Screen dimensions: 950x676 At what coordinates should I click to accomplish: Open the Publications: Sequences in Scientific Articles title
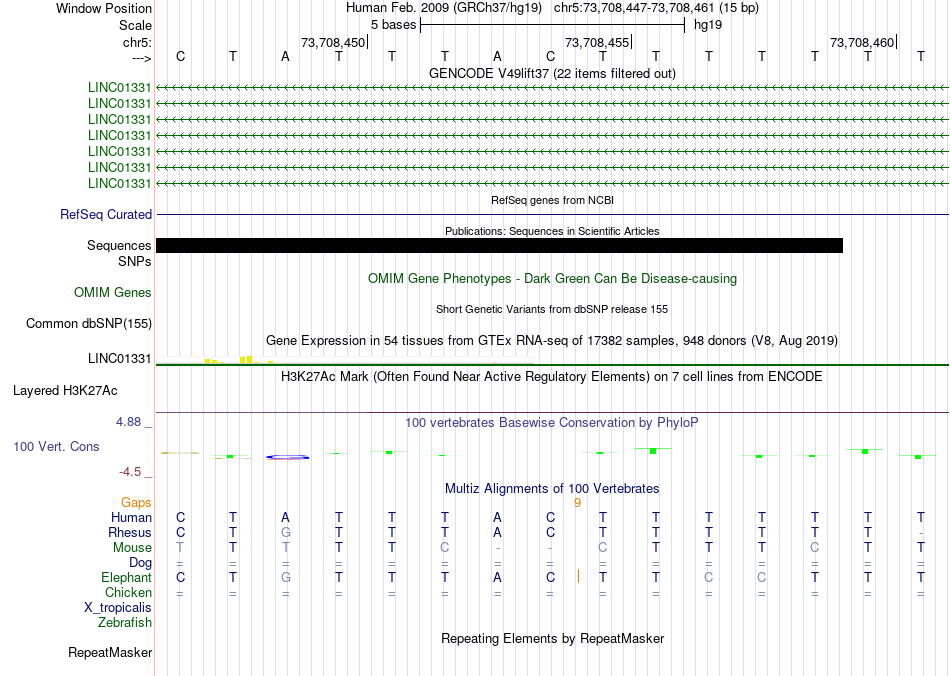point(552,231)
